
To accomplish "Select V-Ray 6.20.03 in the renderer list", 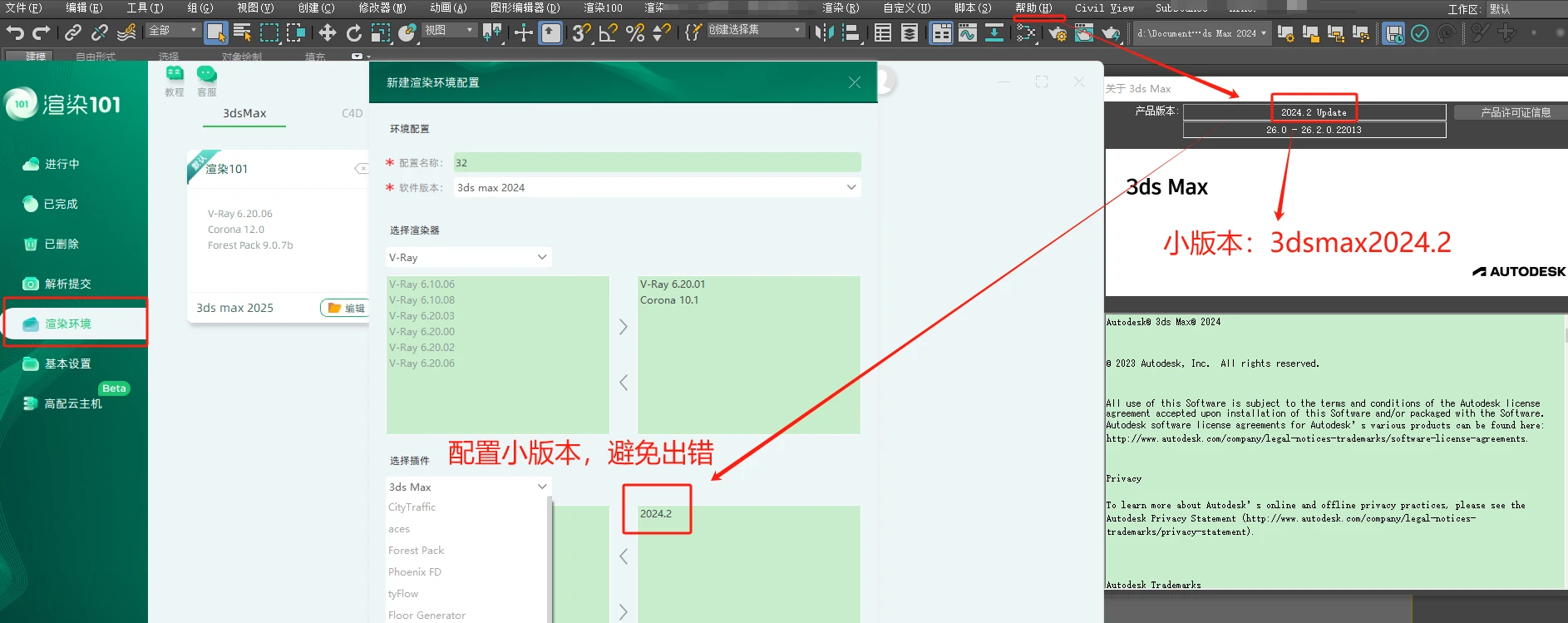I will [422, 315].
